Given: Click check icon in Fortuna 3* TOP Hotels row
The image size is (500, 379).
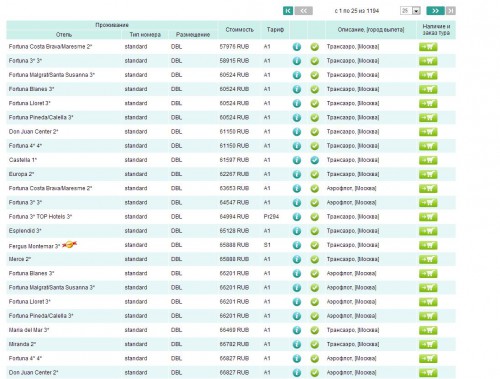Looking at the screenshot, I should (x=315, y=217).
